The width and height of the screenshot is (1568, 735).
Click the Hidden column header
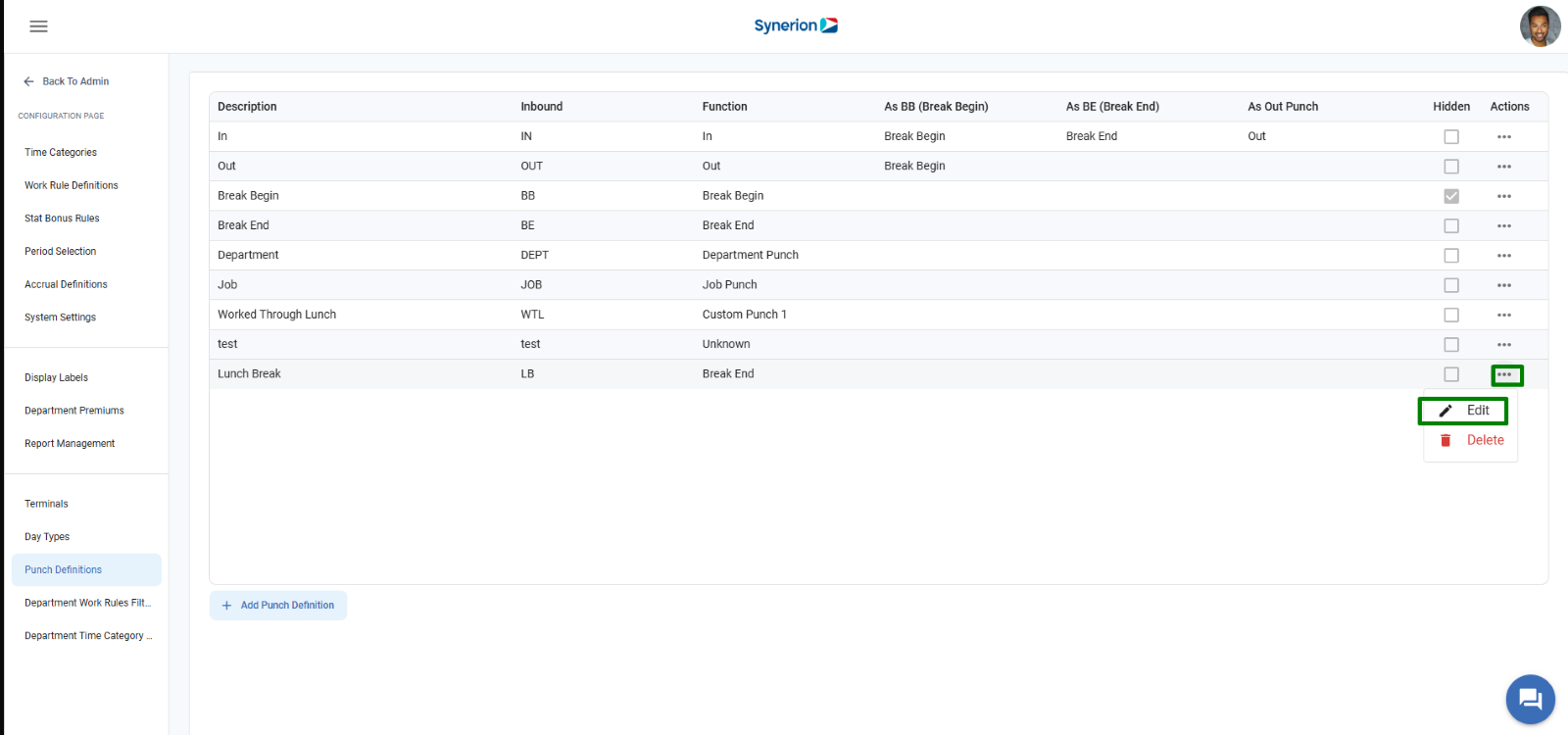pyautogui.click(x=1451, y=107)
